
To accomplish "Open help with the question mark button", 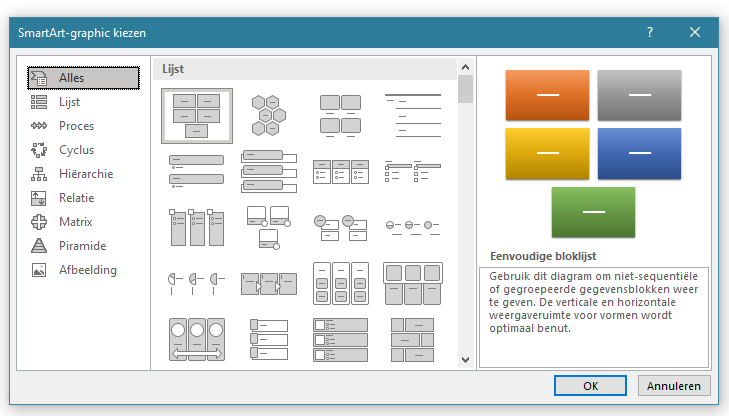I will pyautogui.click(x=650, y=32).
